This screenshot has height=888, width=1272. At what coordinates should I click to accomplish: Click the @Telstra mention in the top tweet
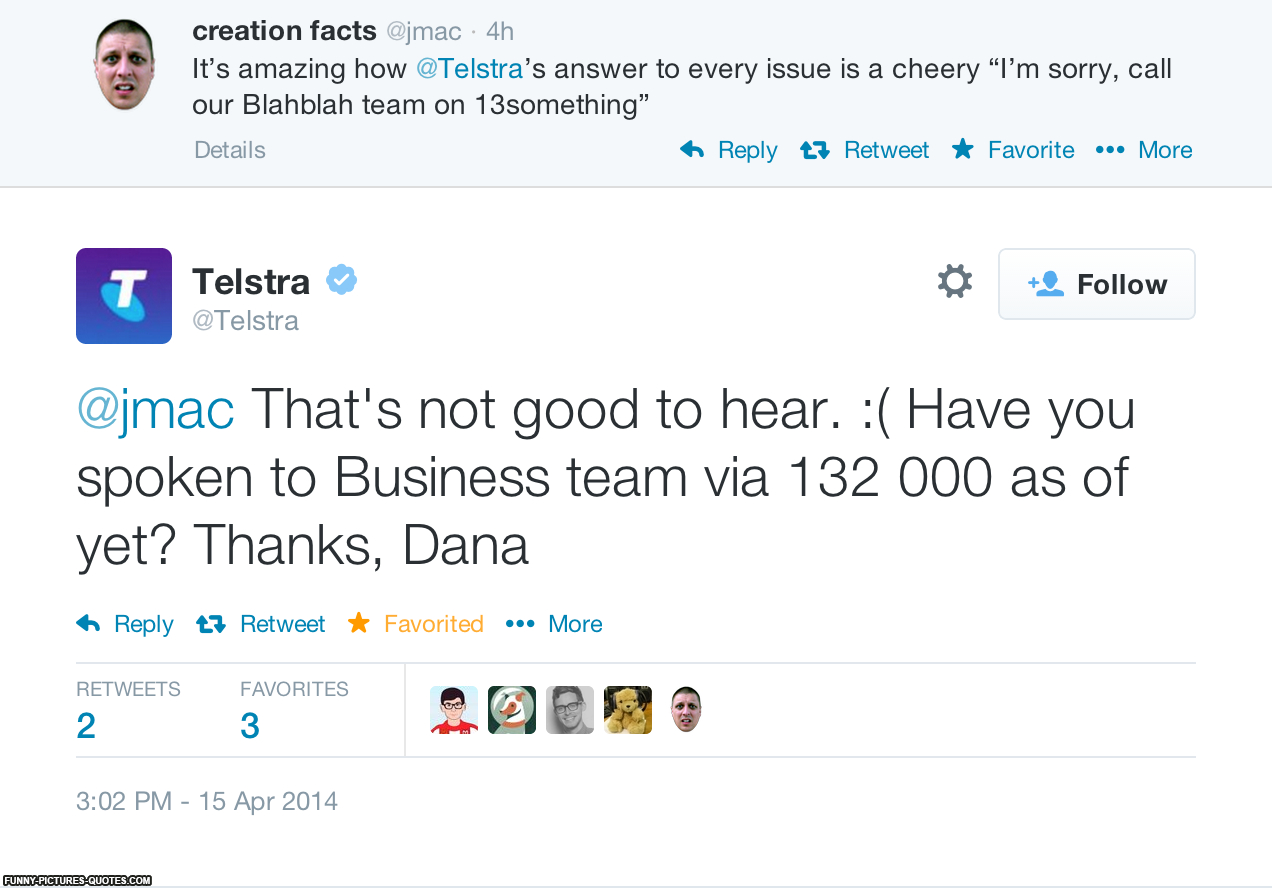(x=469, y=69)
